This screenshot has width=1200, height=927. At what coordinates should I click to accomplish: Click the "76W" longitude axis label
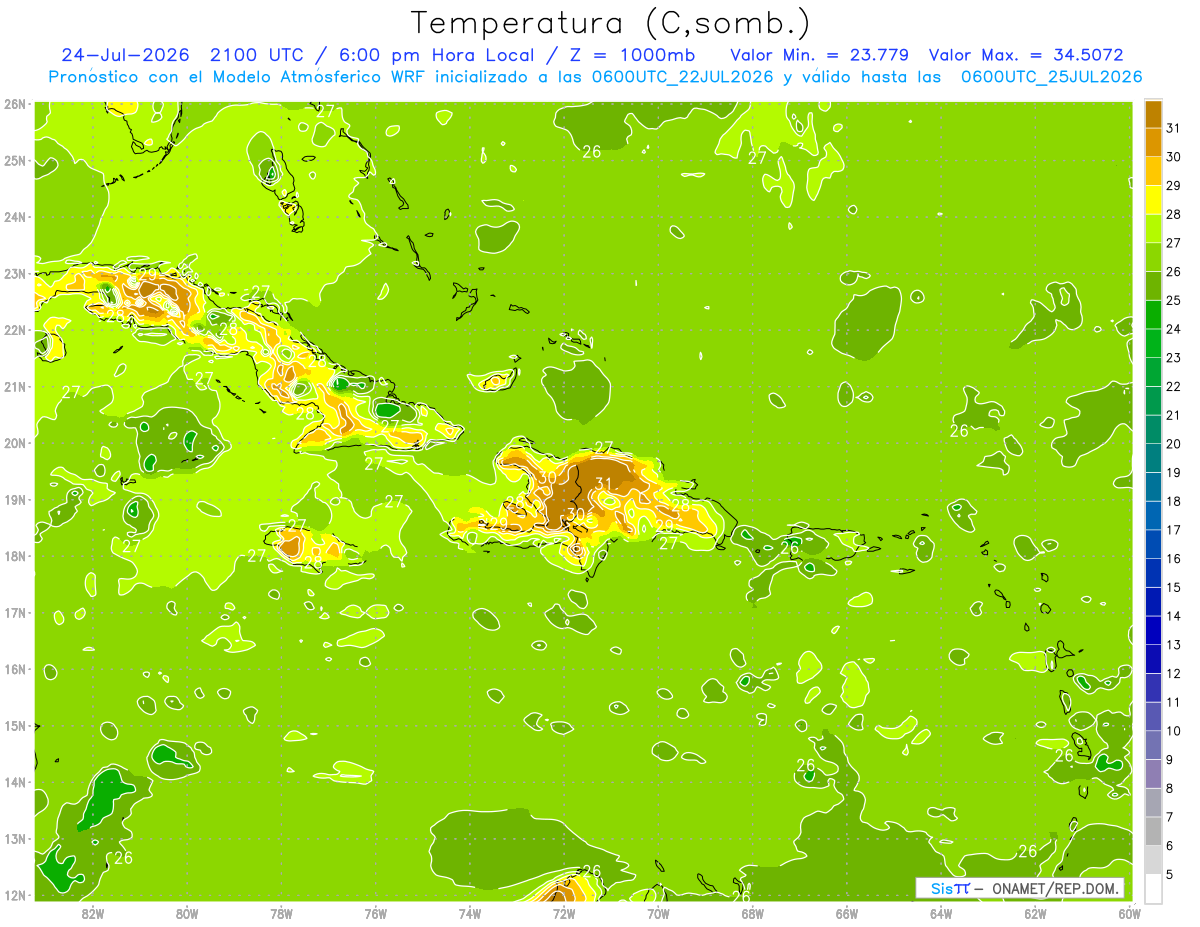tap(375, 912)
